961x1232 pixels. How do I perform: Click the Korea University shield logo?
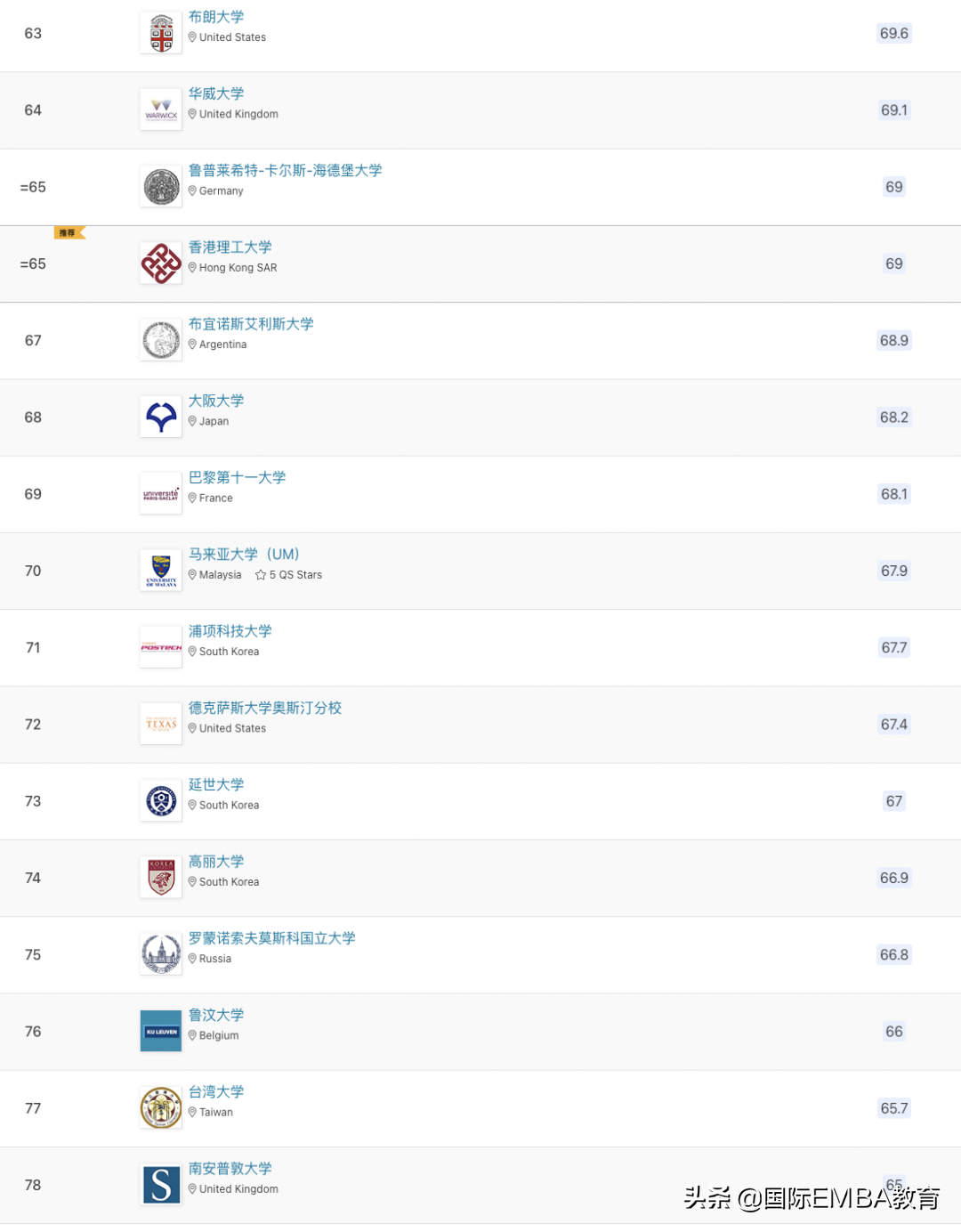(x=161, y=878)
